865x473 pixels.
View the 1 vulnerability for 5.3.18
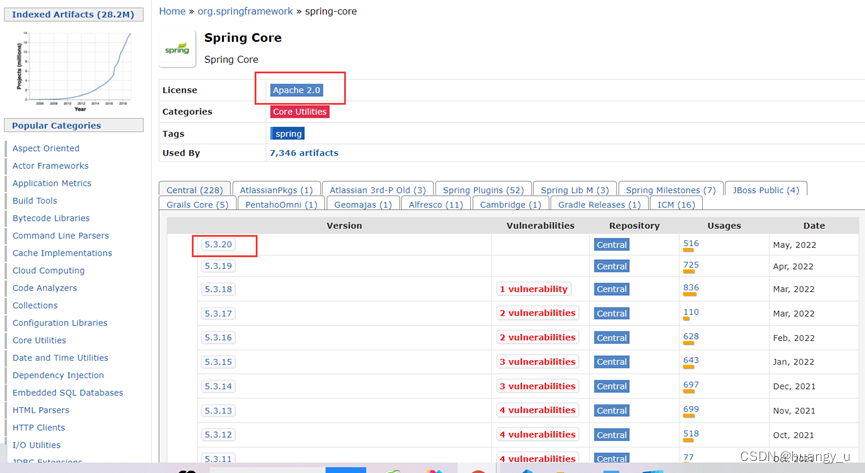[x=533, y=289]
